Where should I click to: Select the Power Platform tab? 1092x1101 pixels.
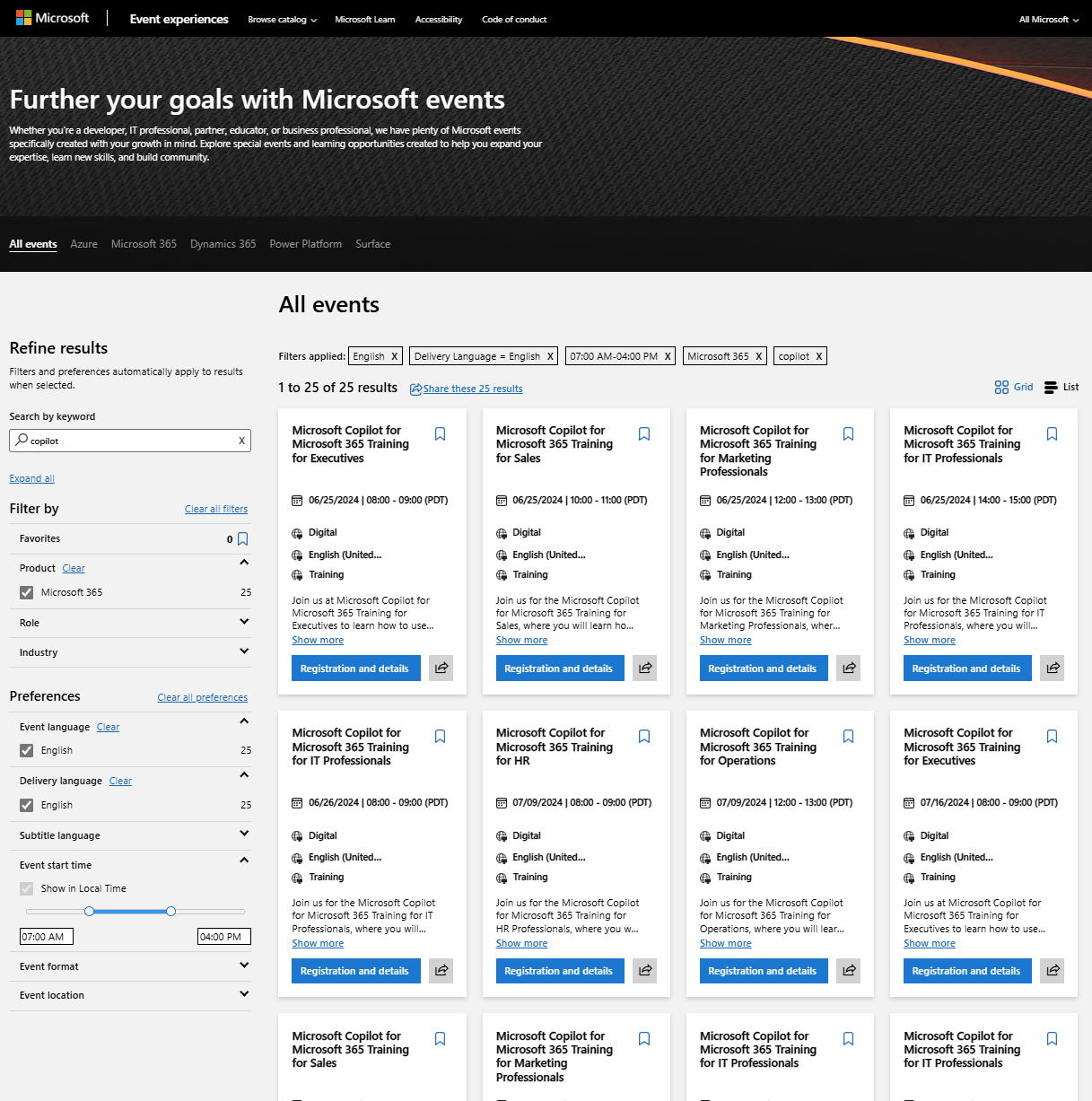pos(305,244)
